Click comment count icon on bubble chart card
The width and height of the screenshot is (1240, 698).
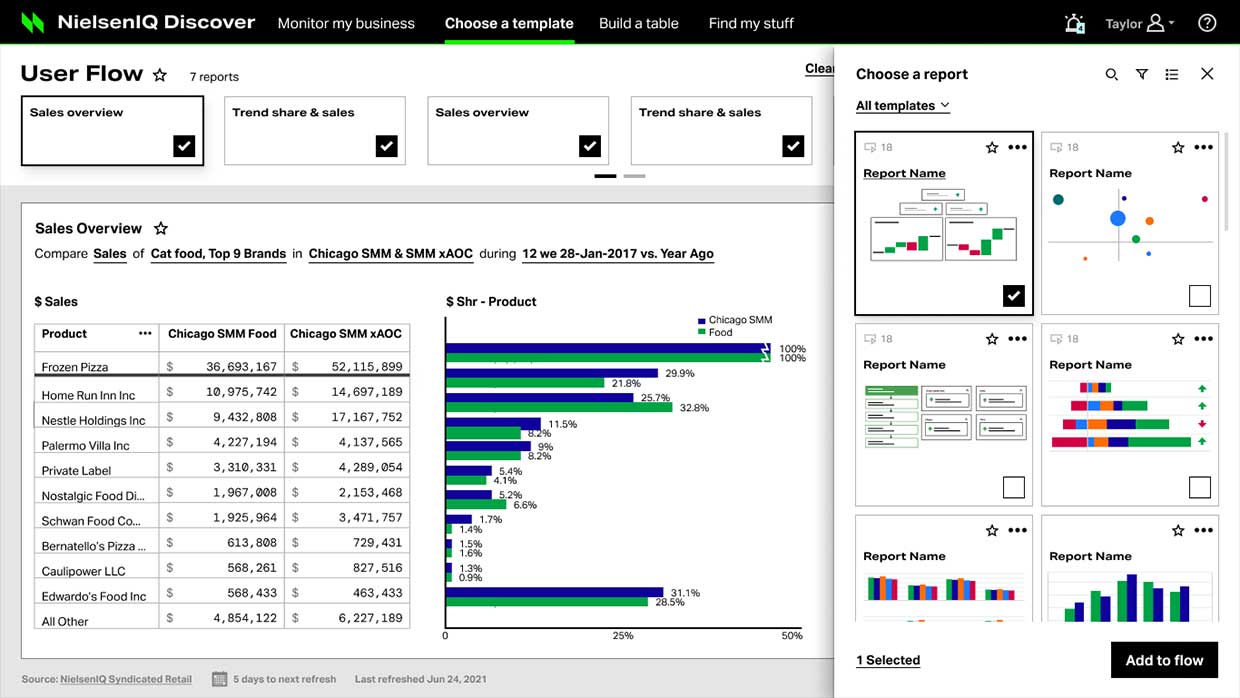[1056, 148]
